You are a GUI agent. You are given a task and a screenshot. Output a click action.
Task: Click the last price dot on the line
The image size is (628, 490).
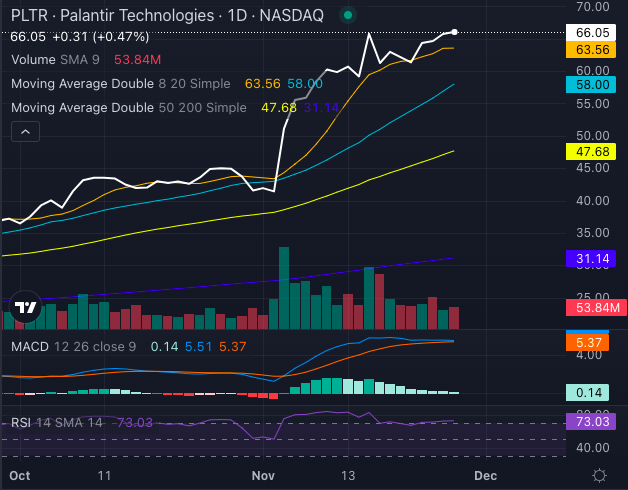coord(455,33)
